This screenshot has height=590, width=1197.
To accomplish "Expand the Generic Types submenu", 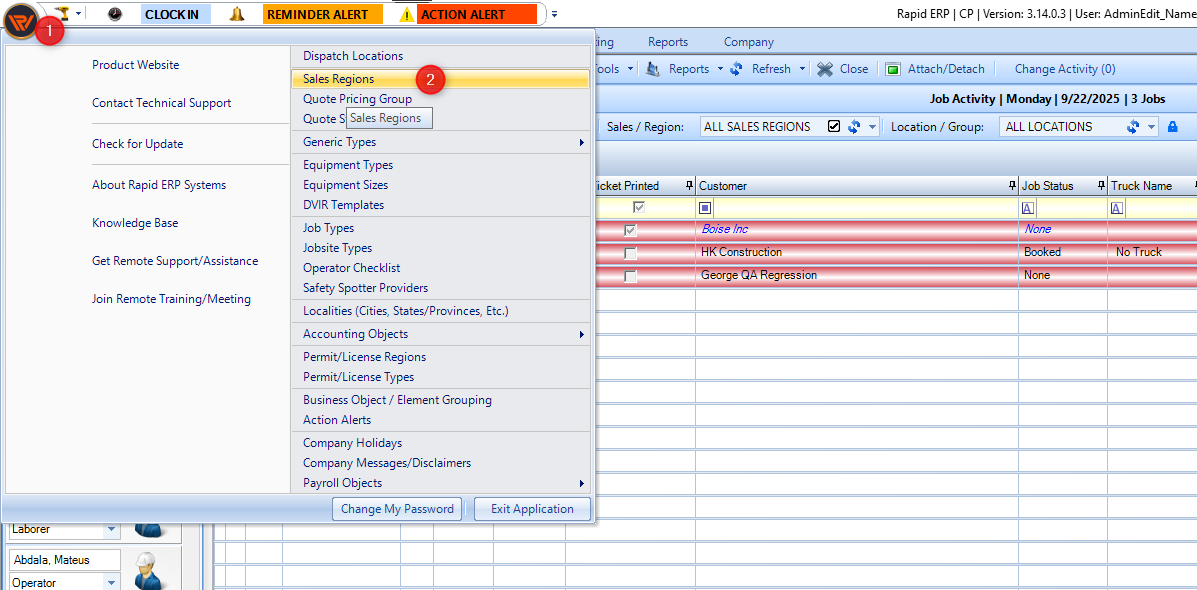I will tap(440, 142).
